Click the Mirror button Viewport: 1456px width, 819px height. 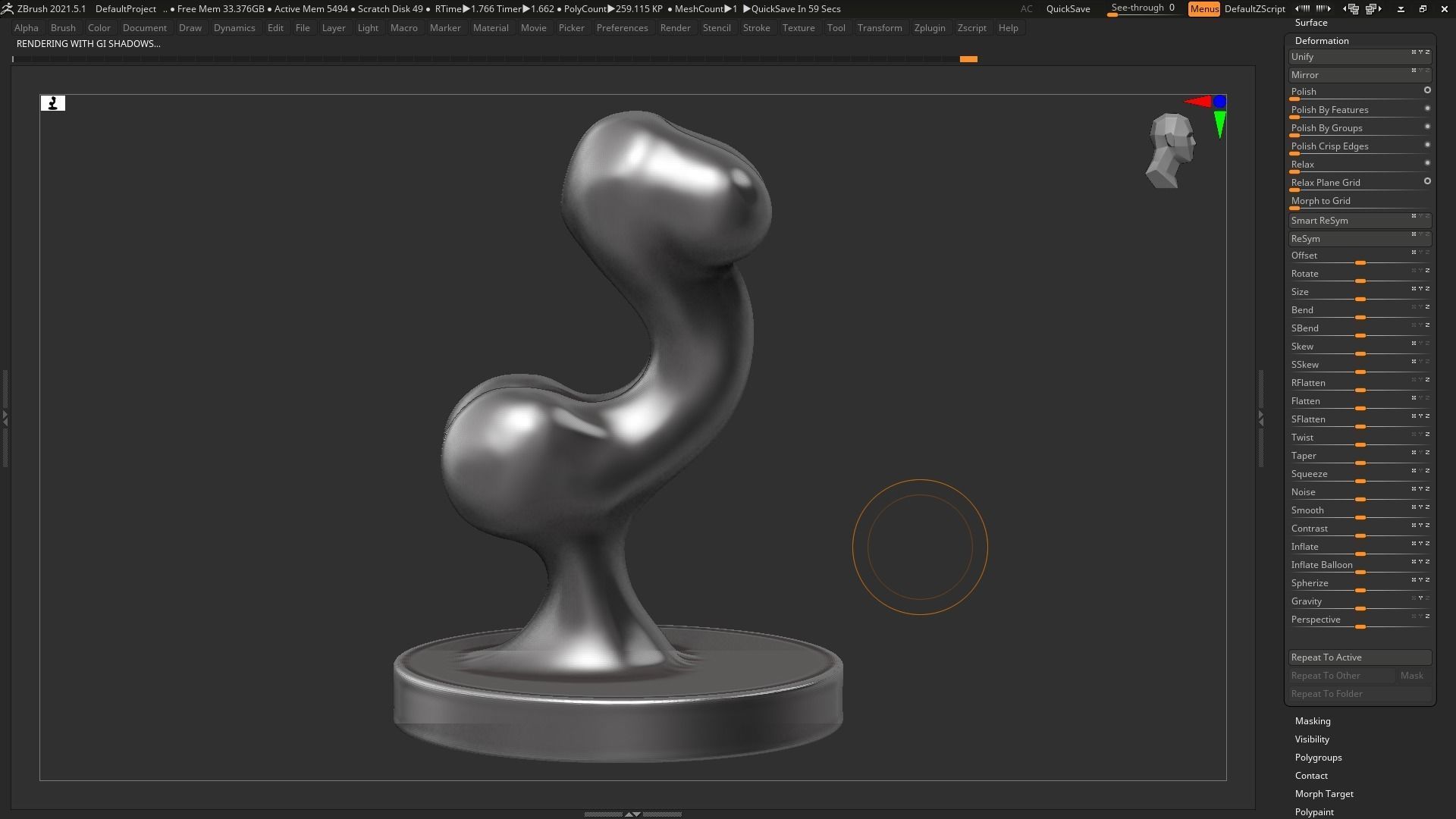coord(1360,75)
